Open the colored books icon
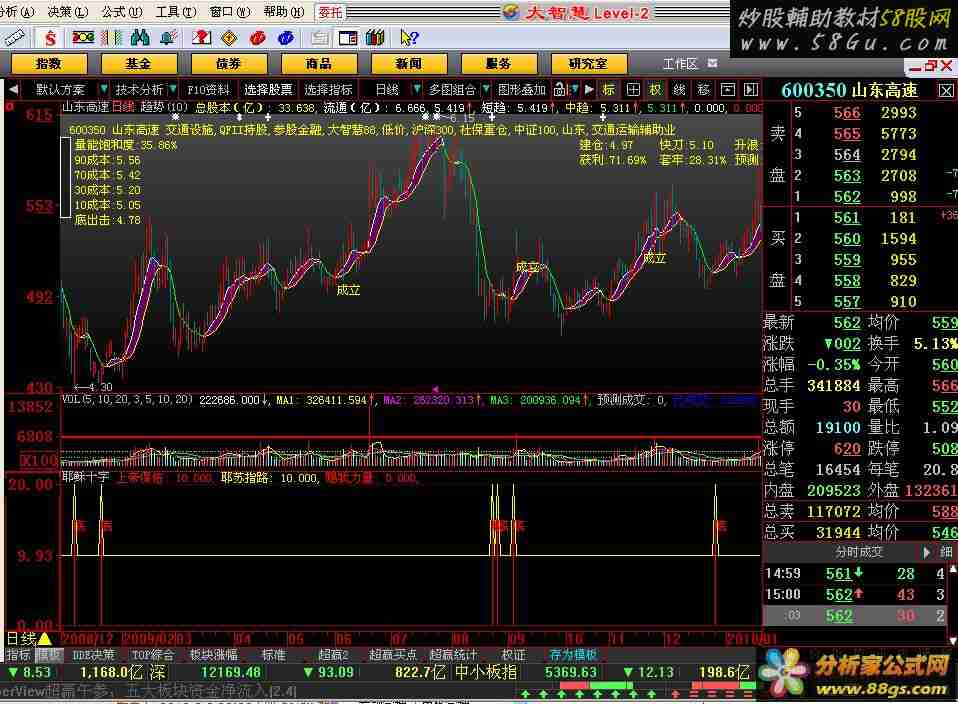 click(x=375, y=38)
